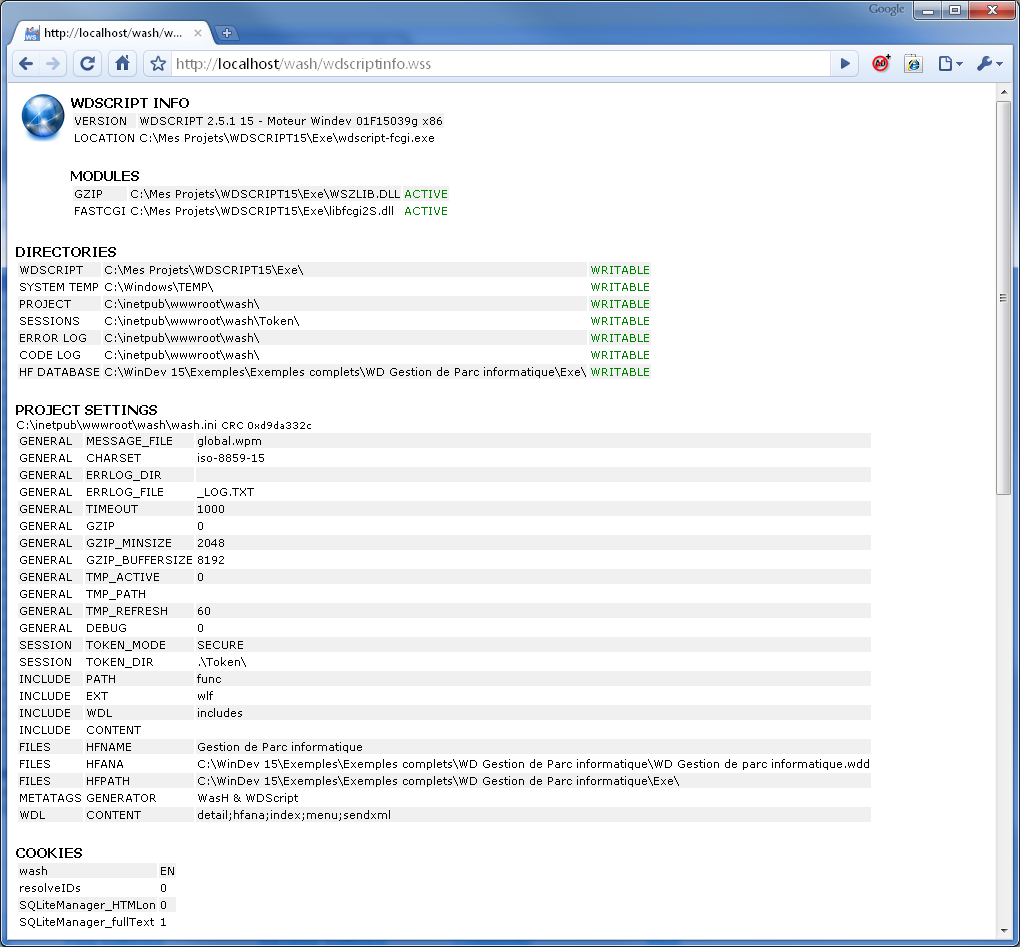Viewport: 1020px width, 947px height.
Task: Click the vertical scrollbar thumb
Action: tap(1004, 298)
